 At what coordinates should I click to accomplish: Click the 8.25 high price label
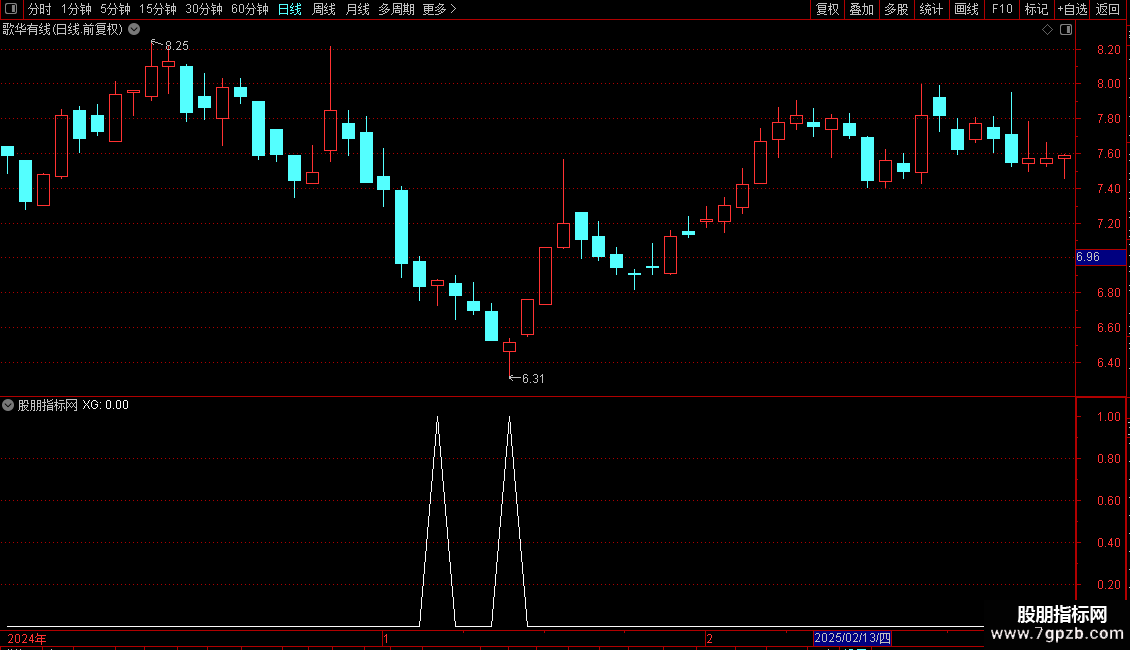point(177,45)
